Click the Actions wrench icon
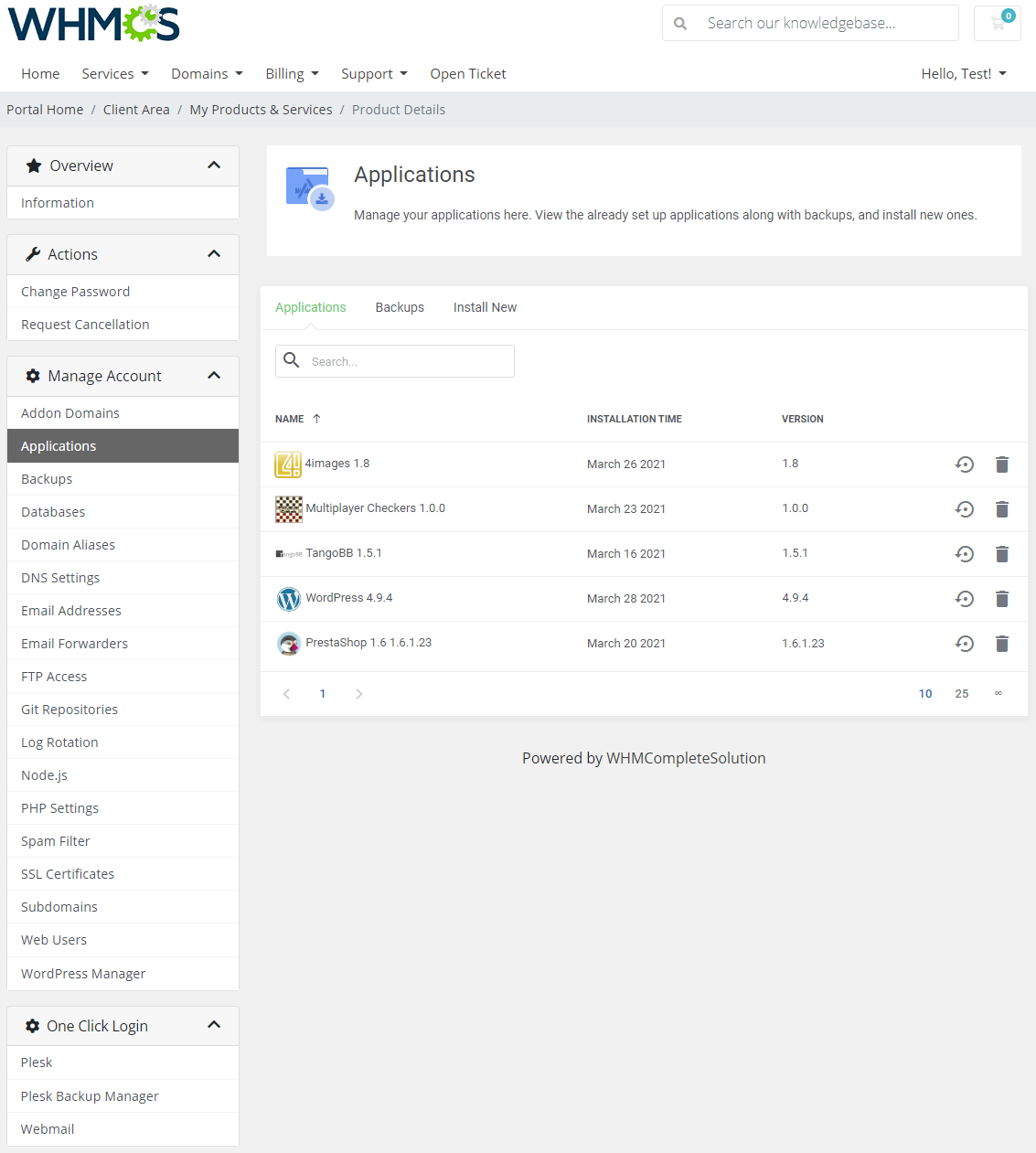The image size is (1036, 1153). [33, 254]
